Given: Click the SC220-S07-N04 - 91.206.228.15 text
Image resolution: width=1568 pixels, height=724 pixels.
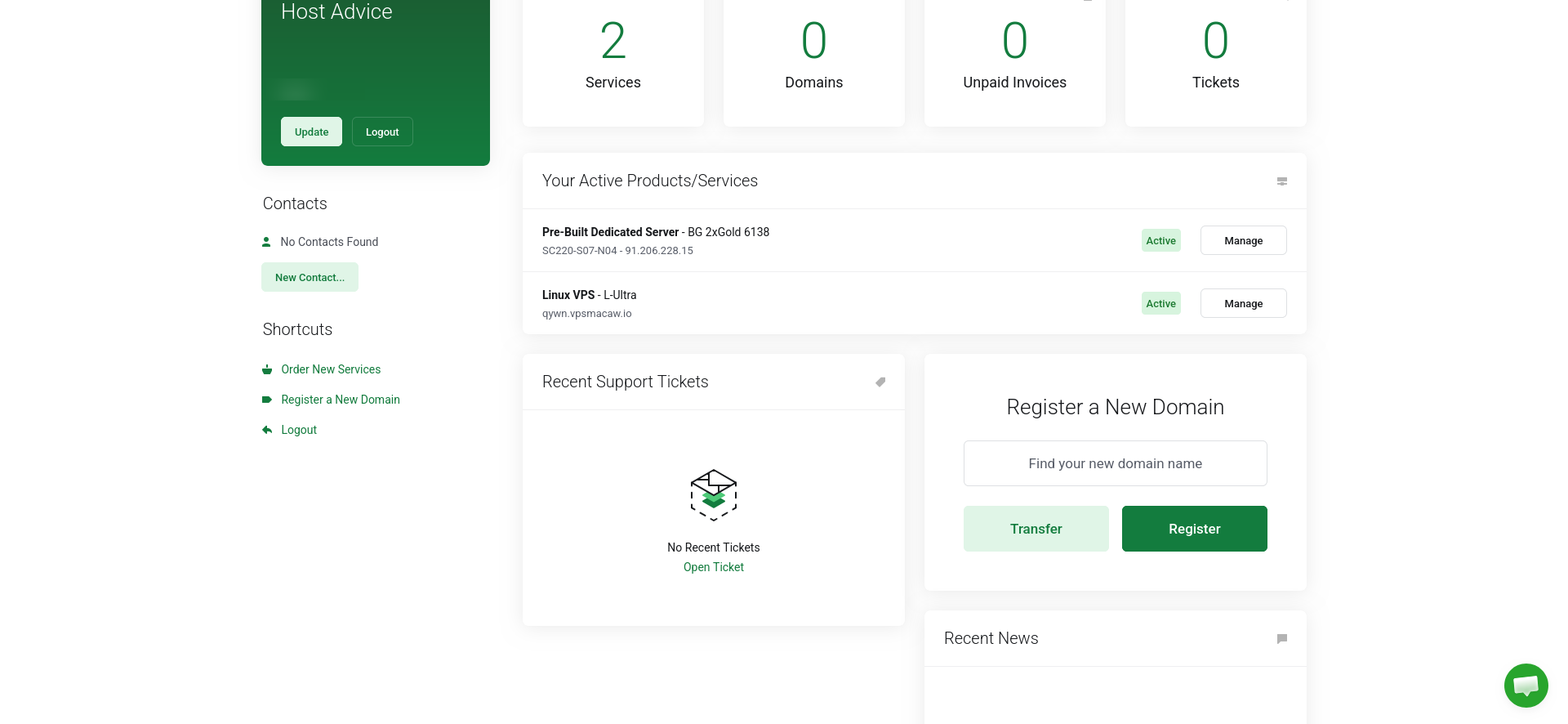Looking at the screenshot, I should tap(617, 251).
